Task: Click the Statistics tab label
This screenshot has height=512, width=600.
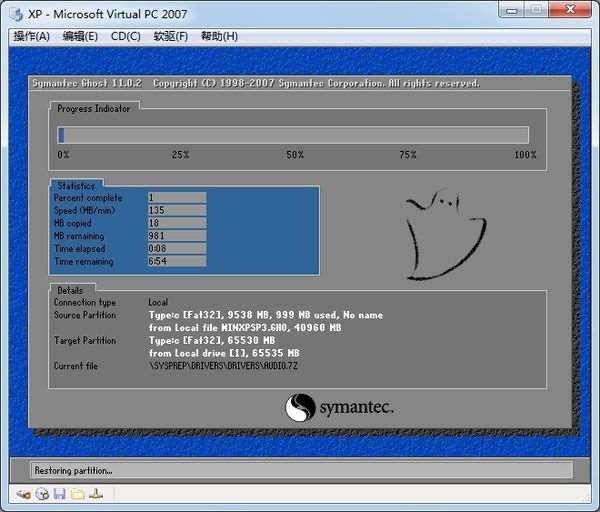Action: coord(76,186)
